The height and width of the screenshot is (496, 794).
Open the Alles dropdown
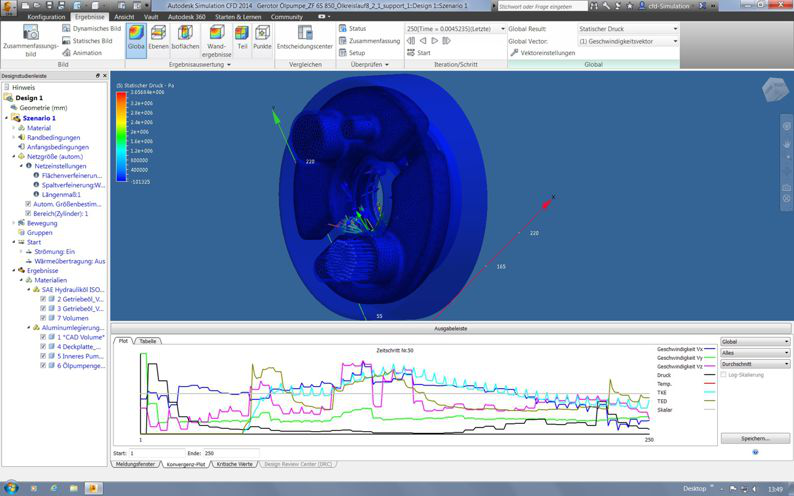tap(755, 353)
